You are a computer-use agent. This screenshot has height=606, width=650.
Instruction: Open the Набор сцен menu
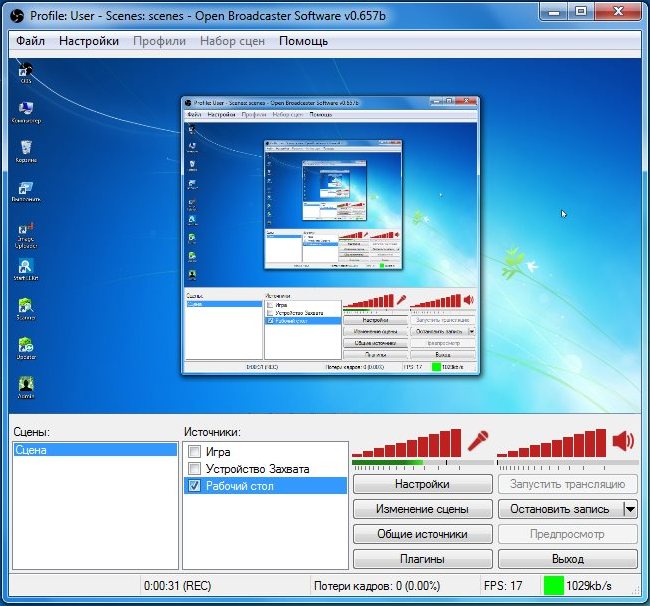click(232, 41)
